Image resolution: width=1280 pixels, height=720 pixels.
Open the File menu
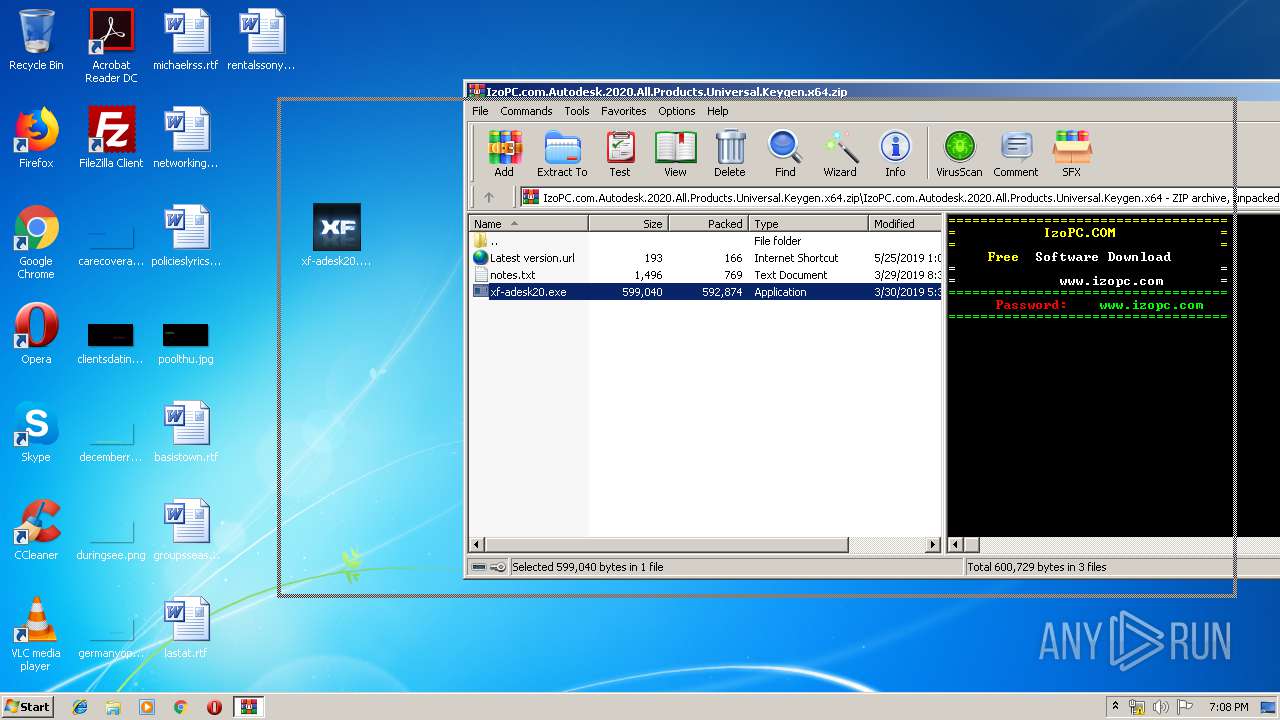[480, 111]
